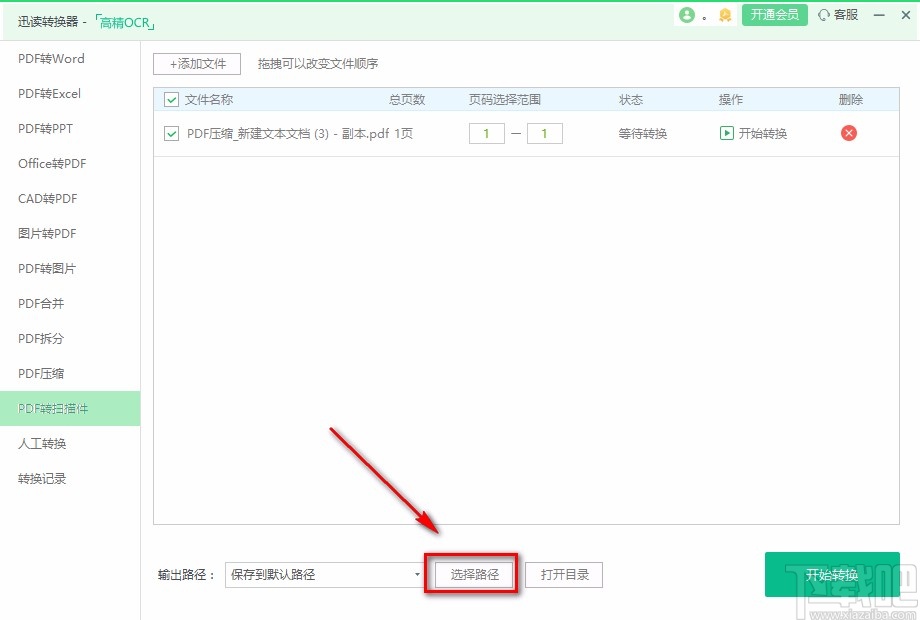Click 开通会员 to open membership page
Image resolution: width=920 pixels, height=620 pixels.
pos(774,15)
